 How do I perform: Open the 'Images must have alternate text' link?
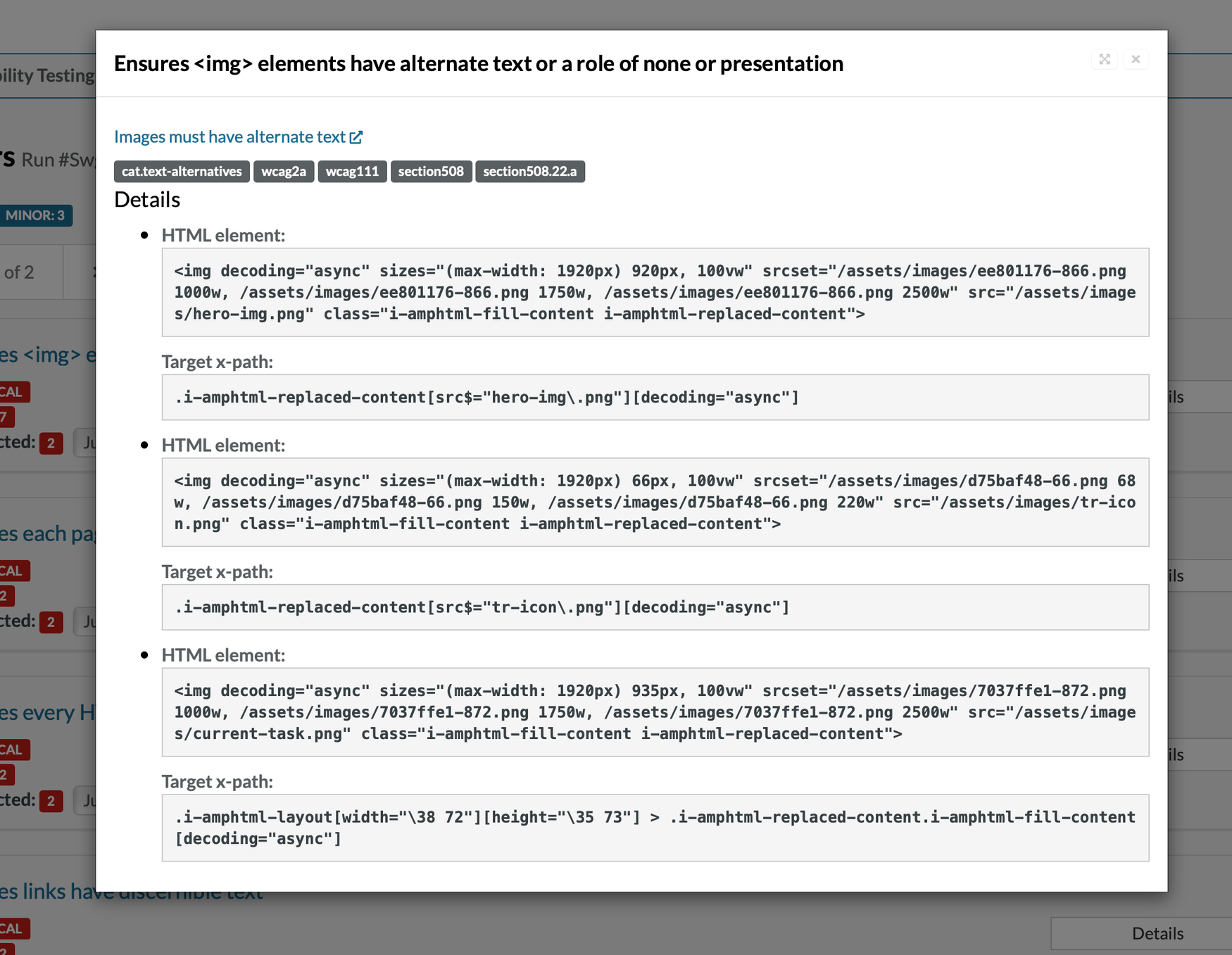pos(230,137)
